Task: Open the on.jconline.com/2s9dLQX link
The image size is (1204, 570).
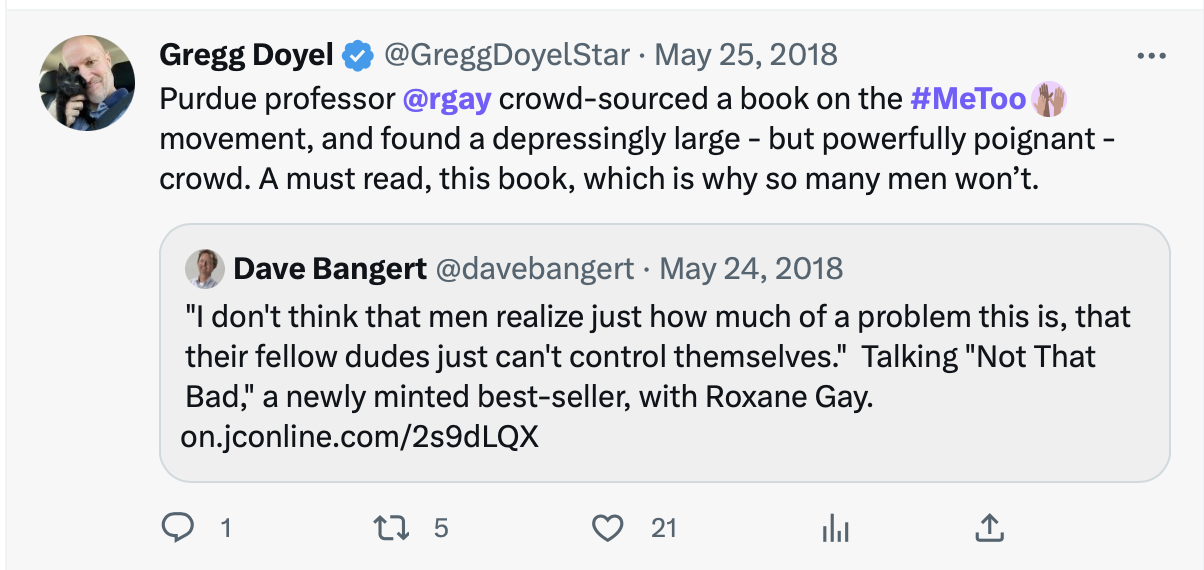Action: pyautogui.click(x=359, y=438)
